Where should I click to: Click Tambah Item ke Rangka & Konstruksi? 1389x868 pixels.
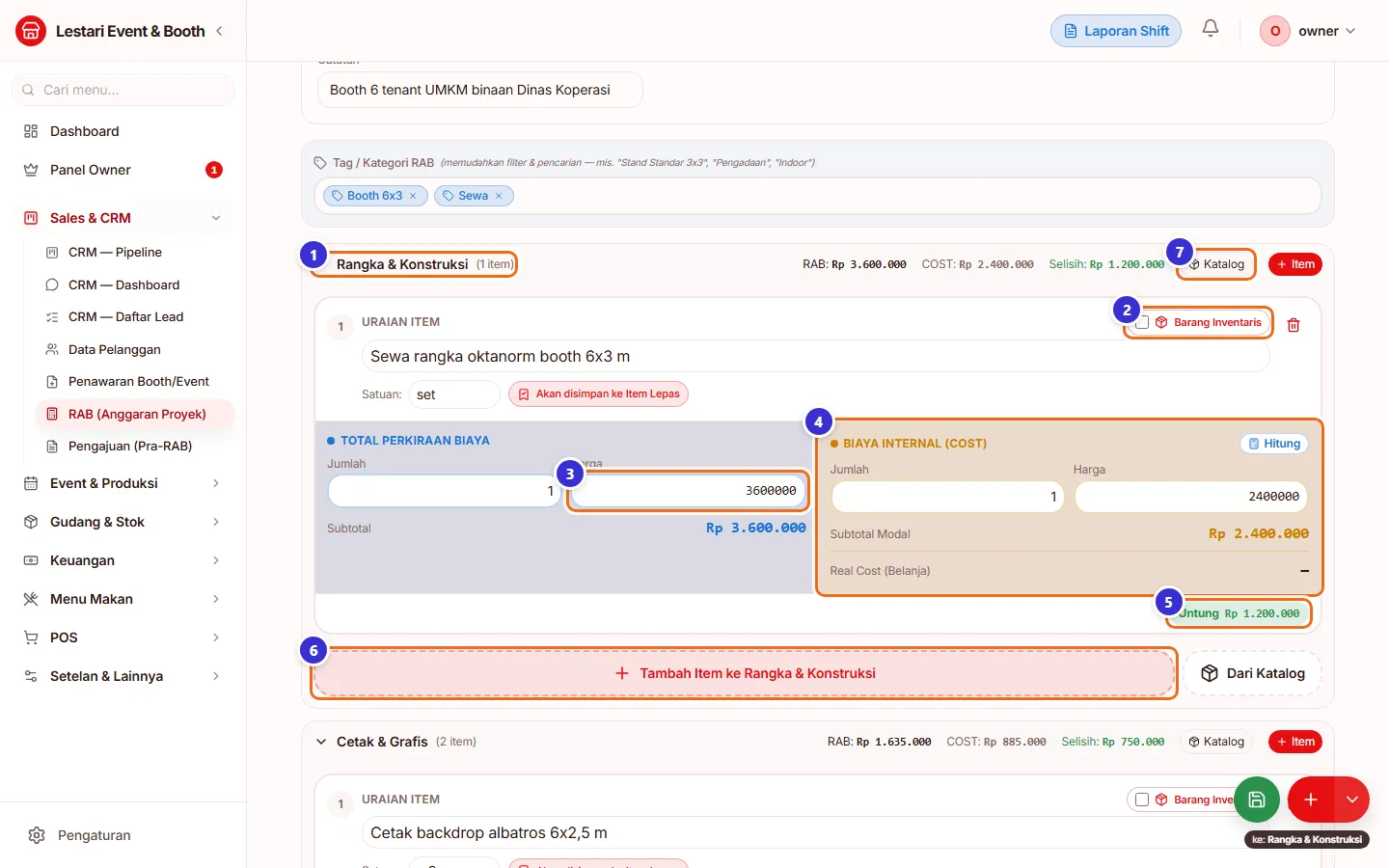coord(745,673)
